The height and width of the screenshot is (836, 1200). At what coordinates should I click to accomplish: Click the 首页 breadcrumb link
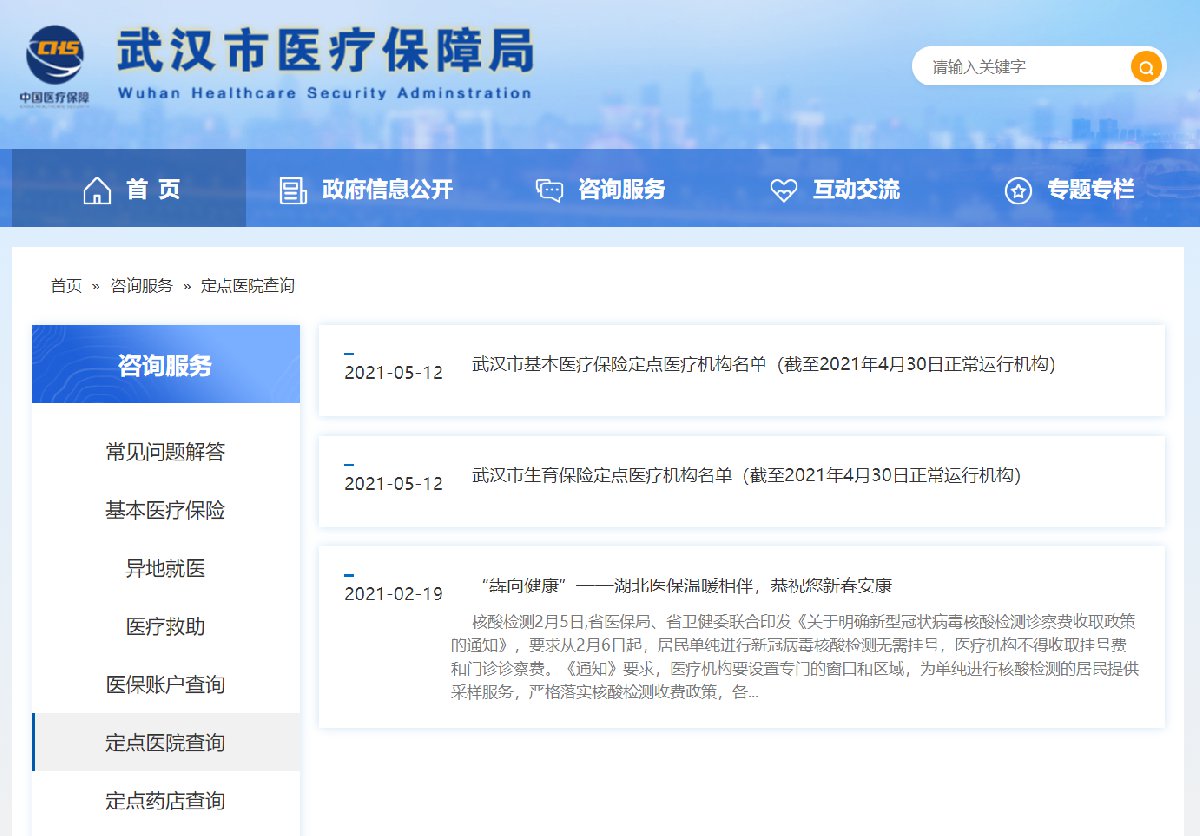(x=66, y=286)
